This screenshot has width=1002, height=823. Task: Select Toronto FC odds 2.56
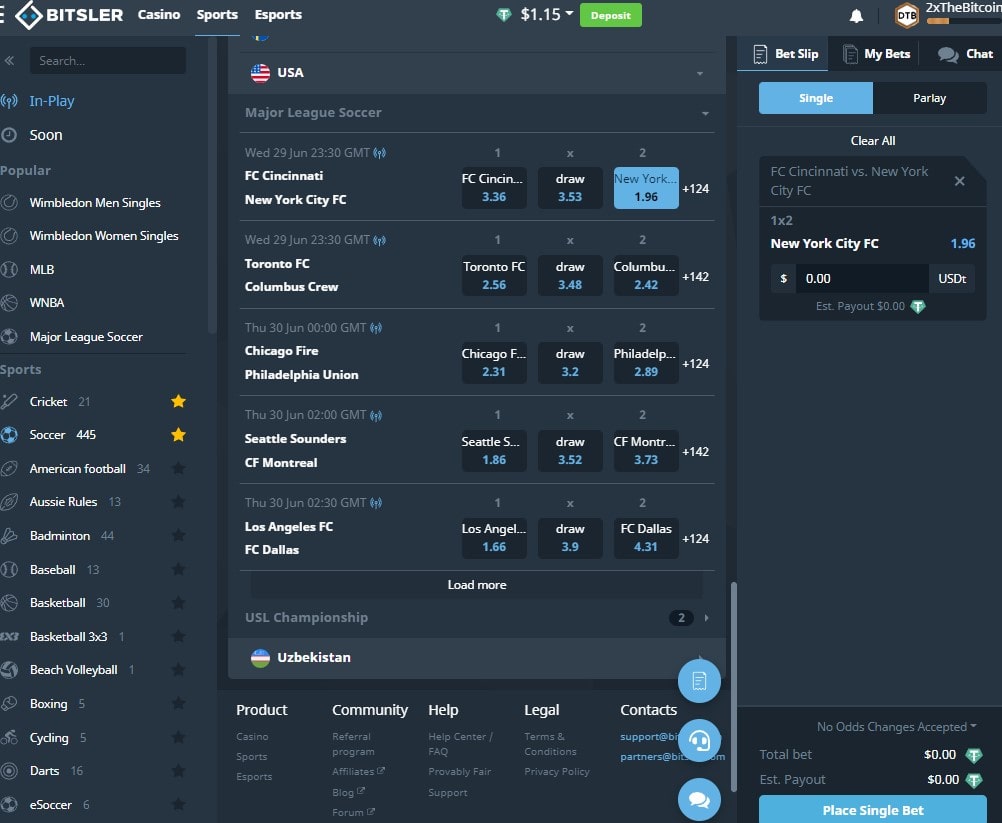click(x=494, y=276)
